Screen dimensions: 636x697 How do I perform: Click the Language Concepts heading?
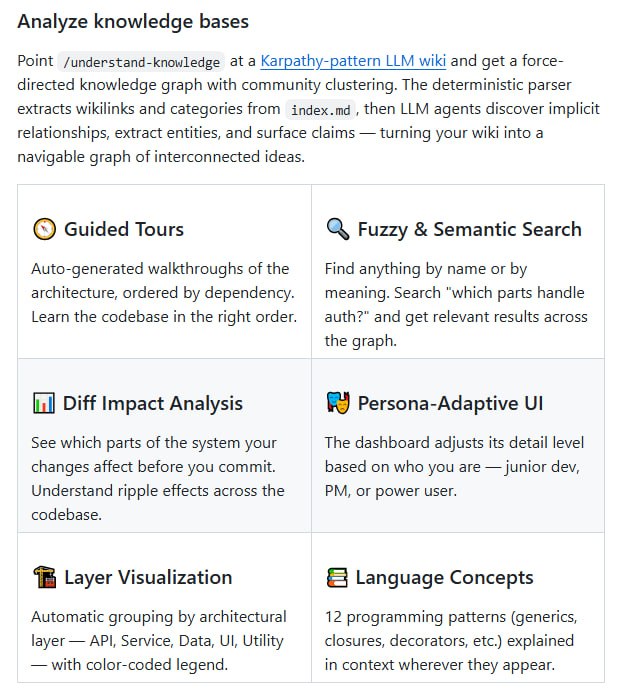coord(444,577)
